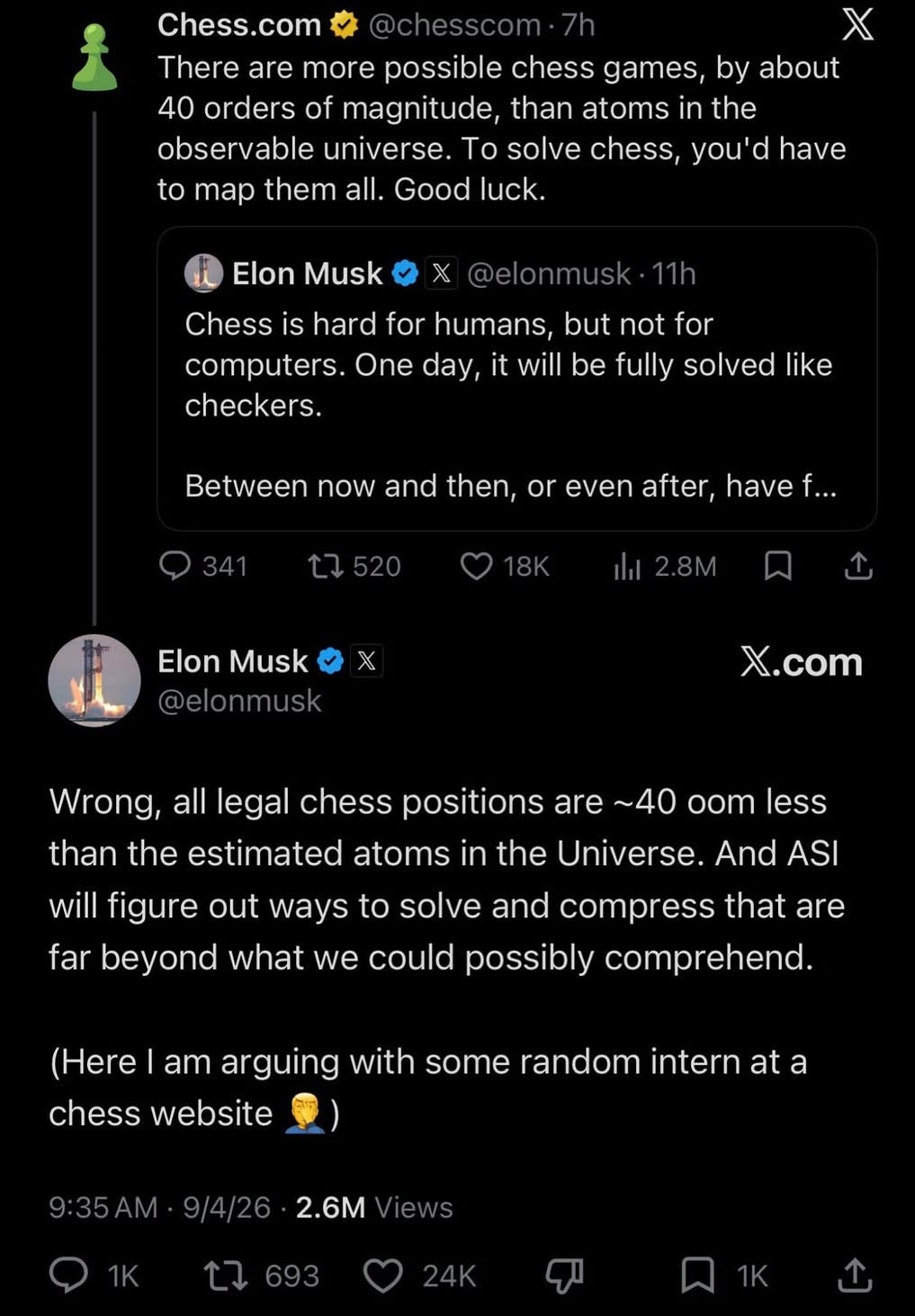
Task: Open the Chess.com pawn avatar
Action: [94, 58]
